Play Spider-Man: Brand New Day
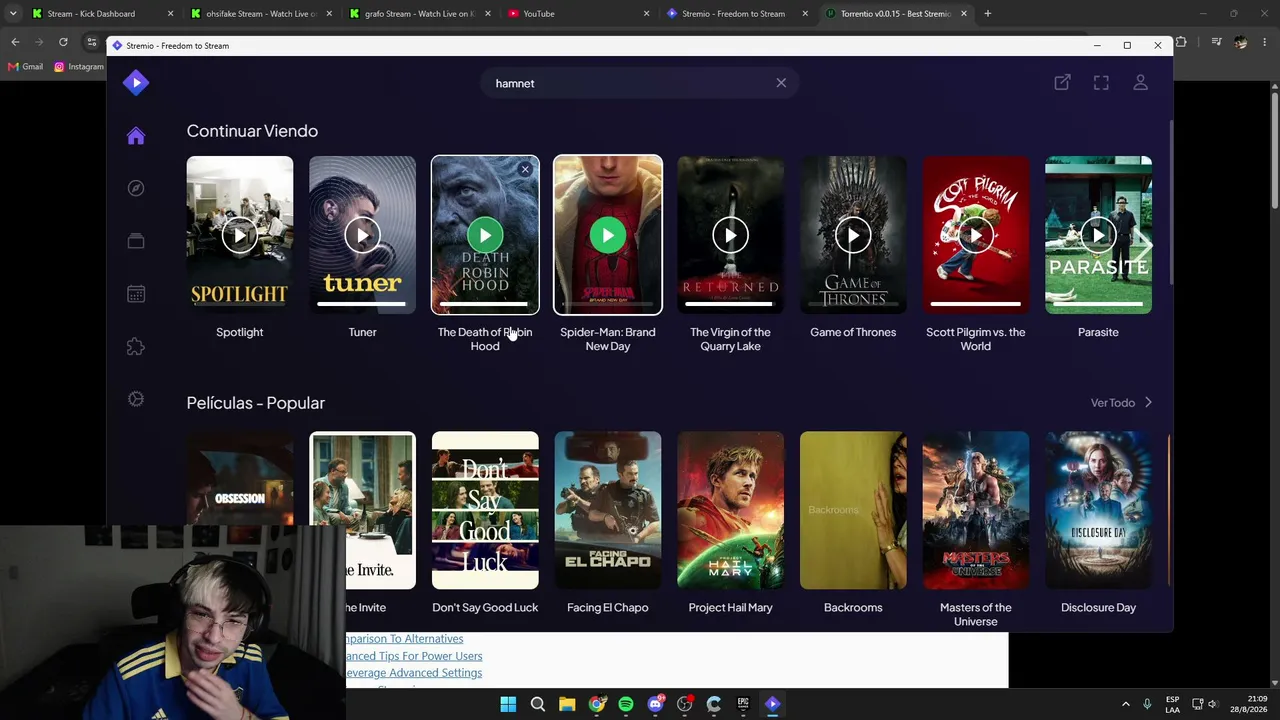 608,235
